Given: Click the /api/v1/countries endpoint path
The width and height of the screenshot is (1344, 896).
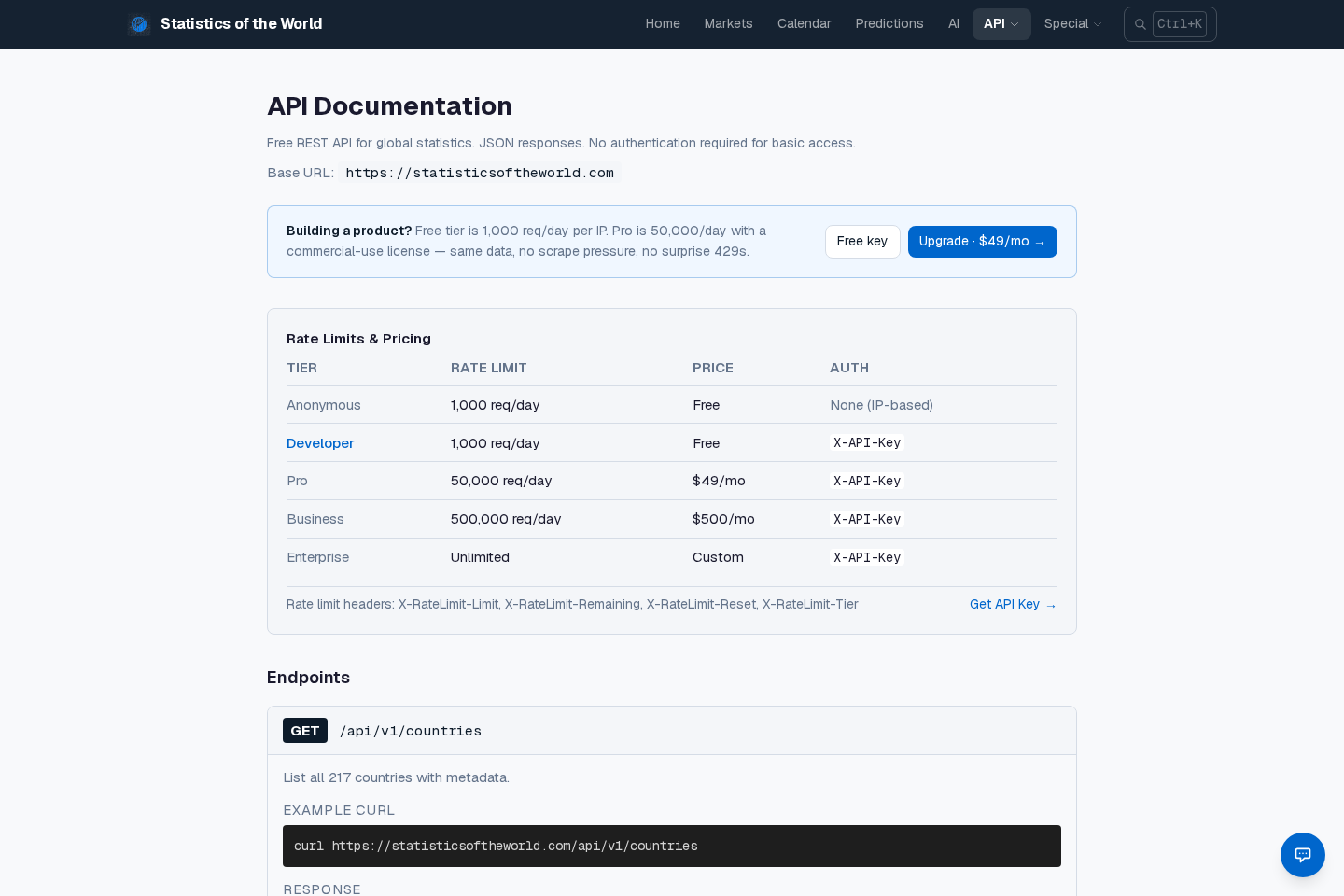Looking at the screenshot, I should click(x=411, y=731).
